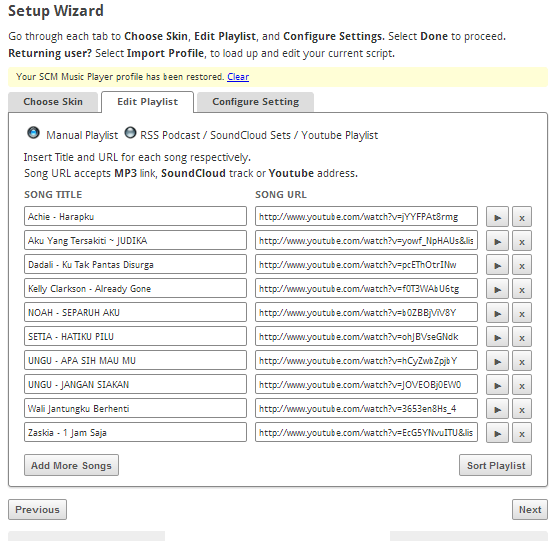Viewport: 558px width, 541px height.
Task: Focus URL field ending pcEThOtrINw
Action: click(366, 264)
